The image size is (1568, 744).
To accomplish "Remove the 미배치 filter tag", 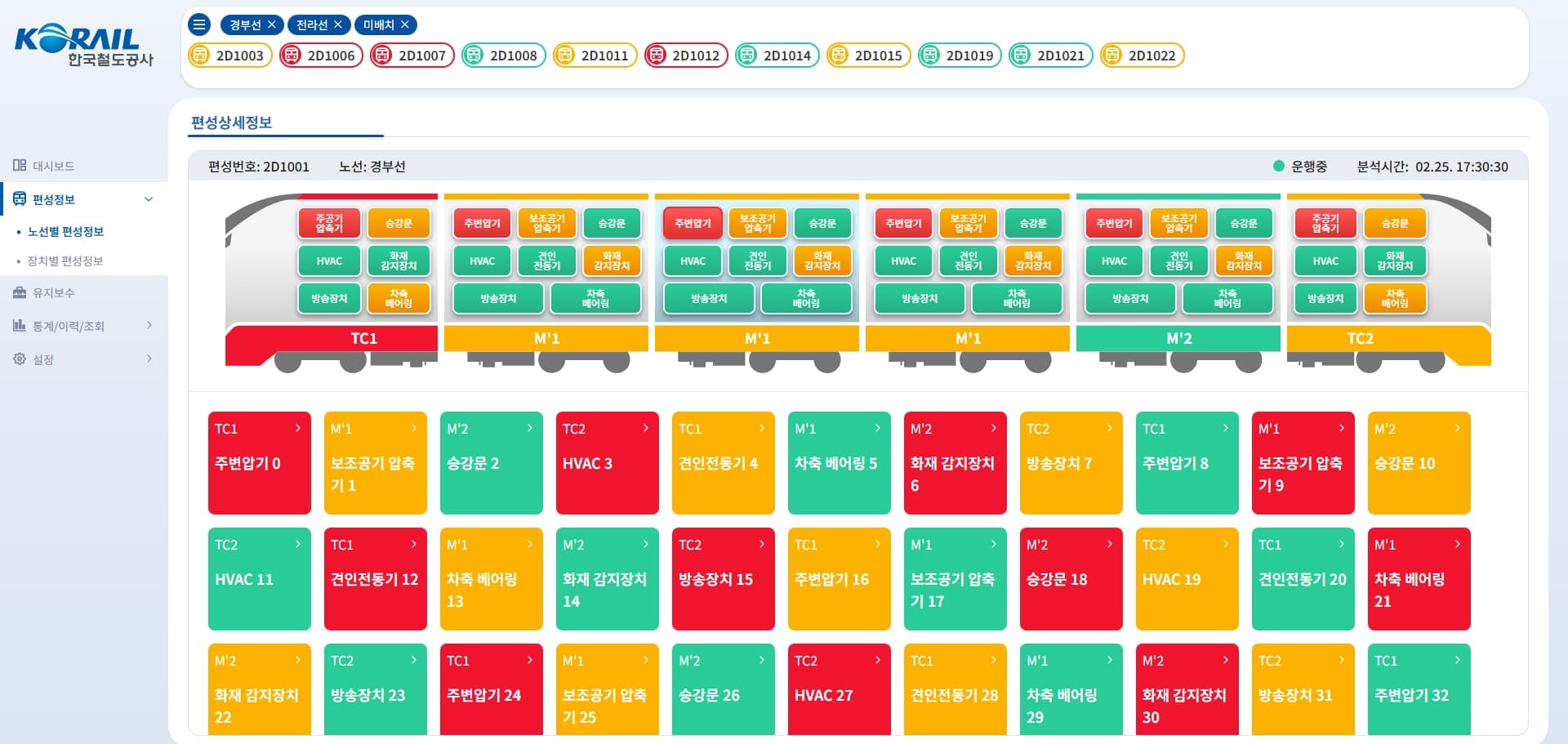I will click(x=405, y=25).
